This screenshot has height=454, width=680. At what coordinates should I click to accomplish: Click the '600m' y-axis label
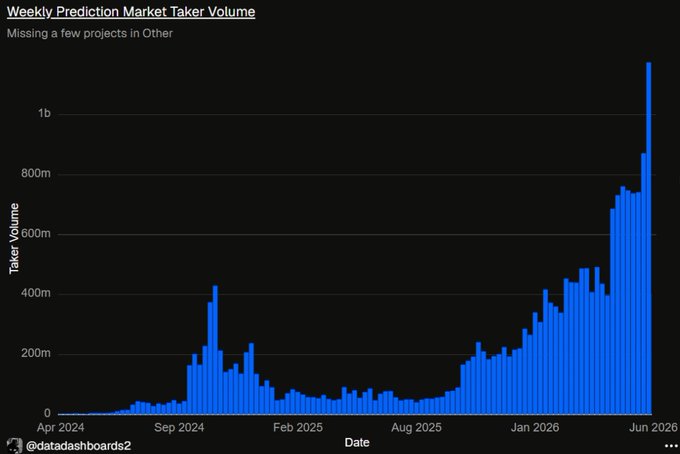click(x=36, y=233)
